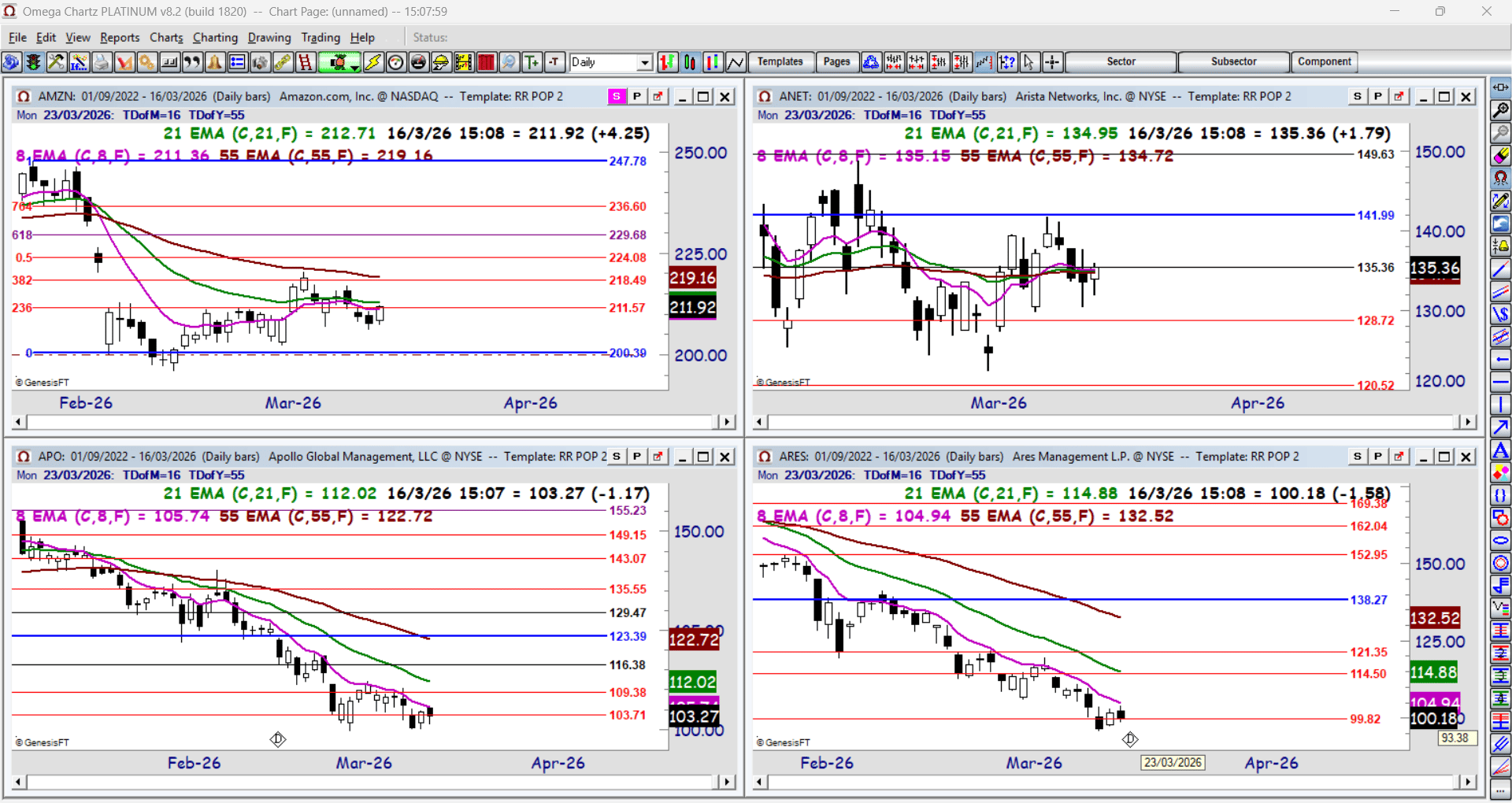
Task: Click the chain link icon
Action: [x=283, y=62]
